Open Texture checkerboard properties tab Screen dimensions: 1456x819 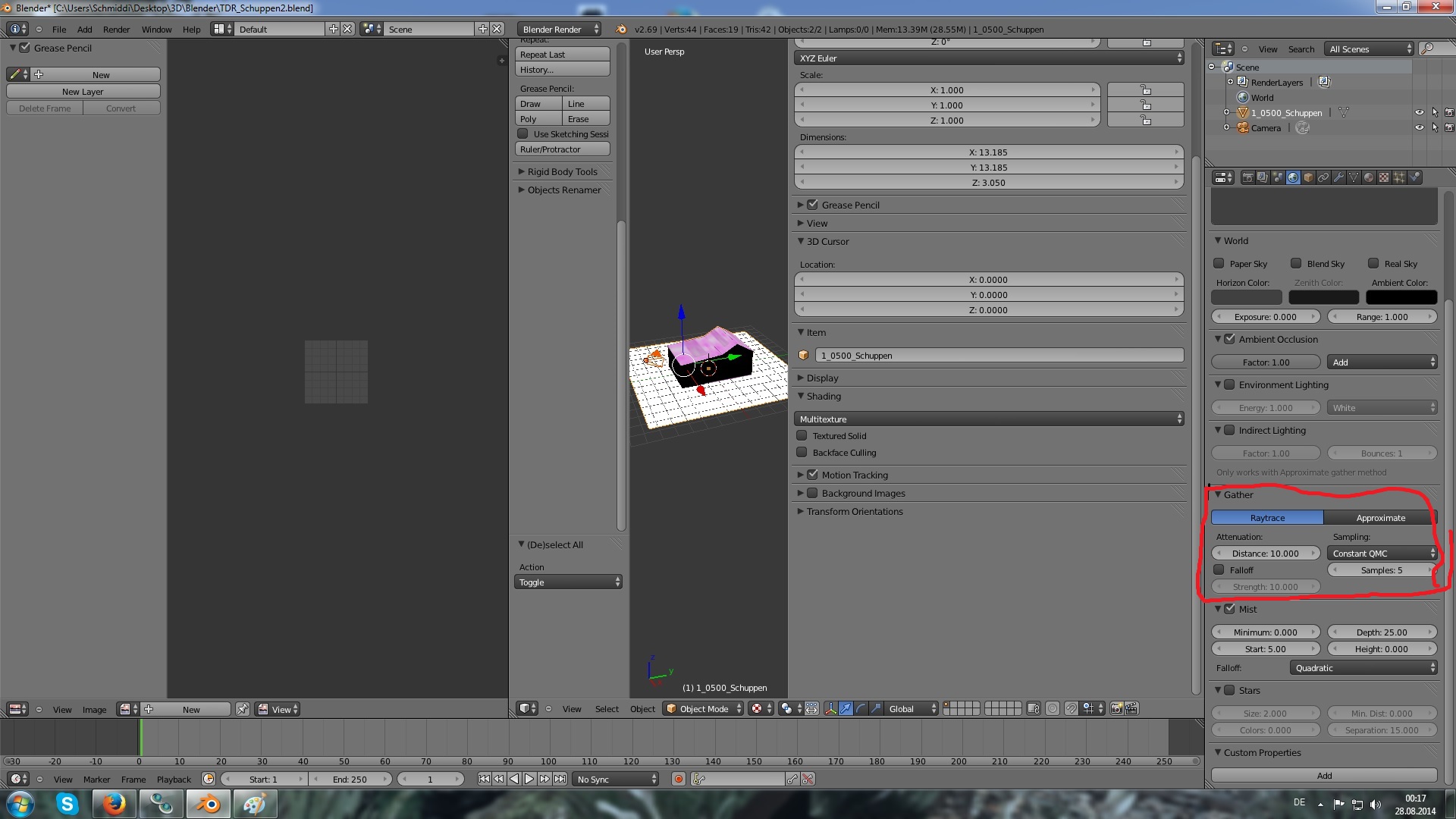click(x=1384, y=177)
